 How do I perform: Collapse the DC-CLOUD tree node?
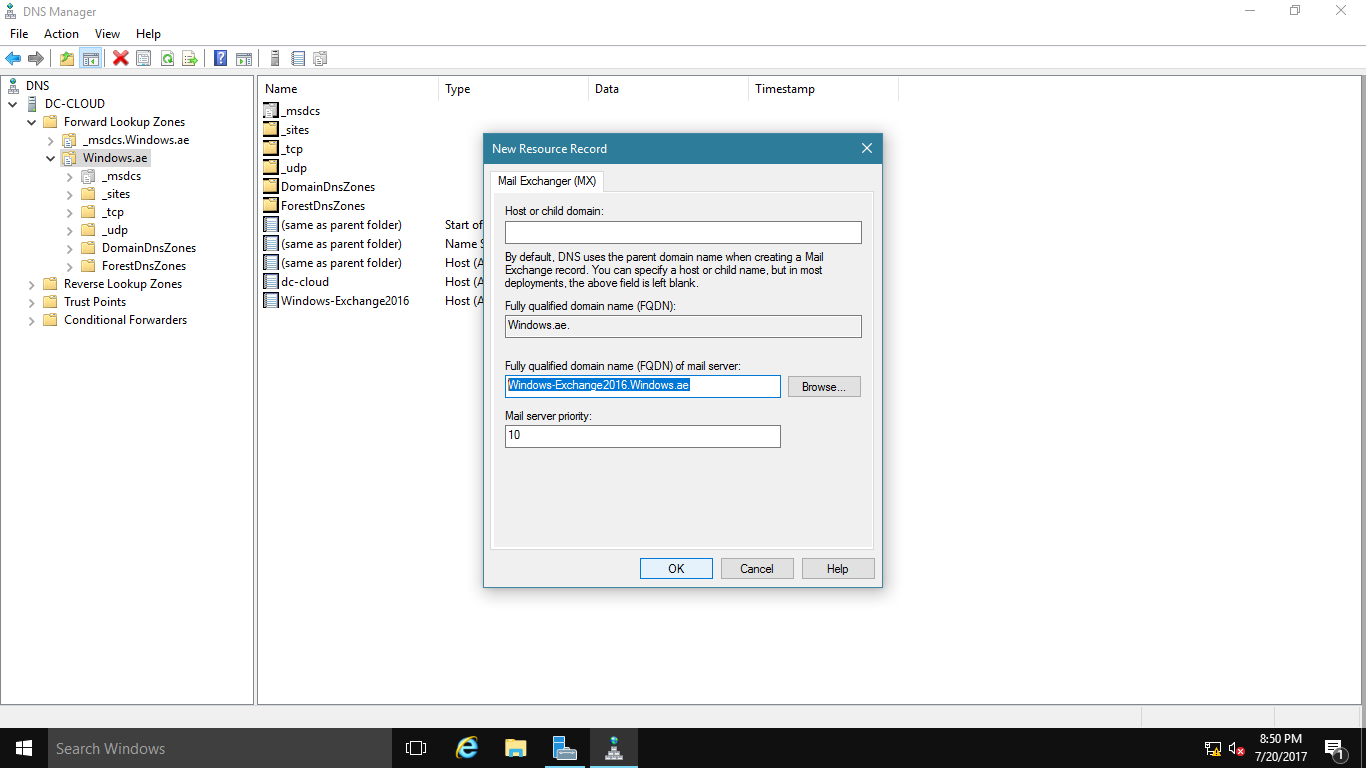tap(13, 104)
